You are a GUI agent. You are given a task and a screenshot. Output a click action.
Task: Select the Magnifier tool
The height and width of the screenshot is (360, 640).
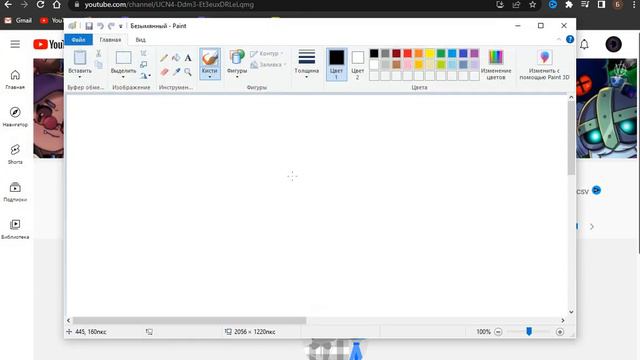point(188,72)
